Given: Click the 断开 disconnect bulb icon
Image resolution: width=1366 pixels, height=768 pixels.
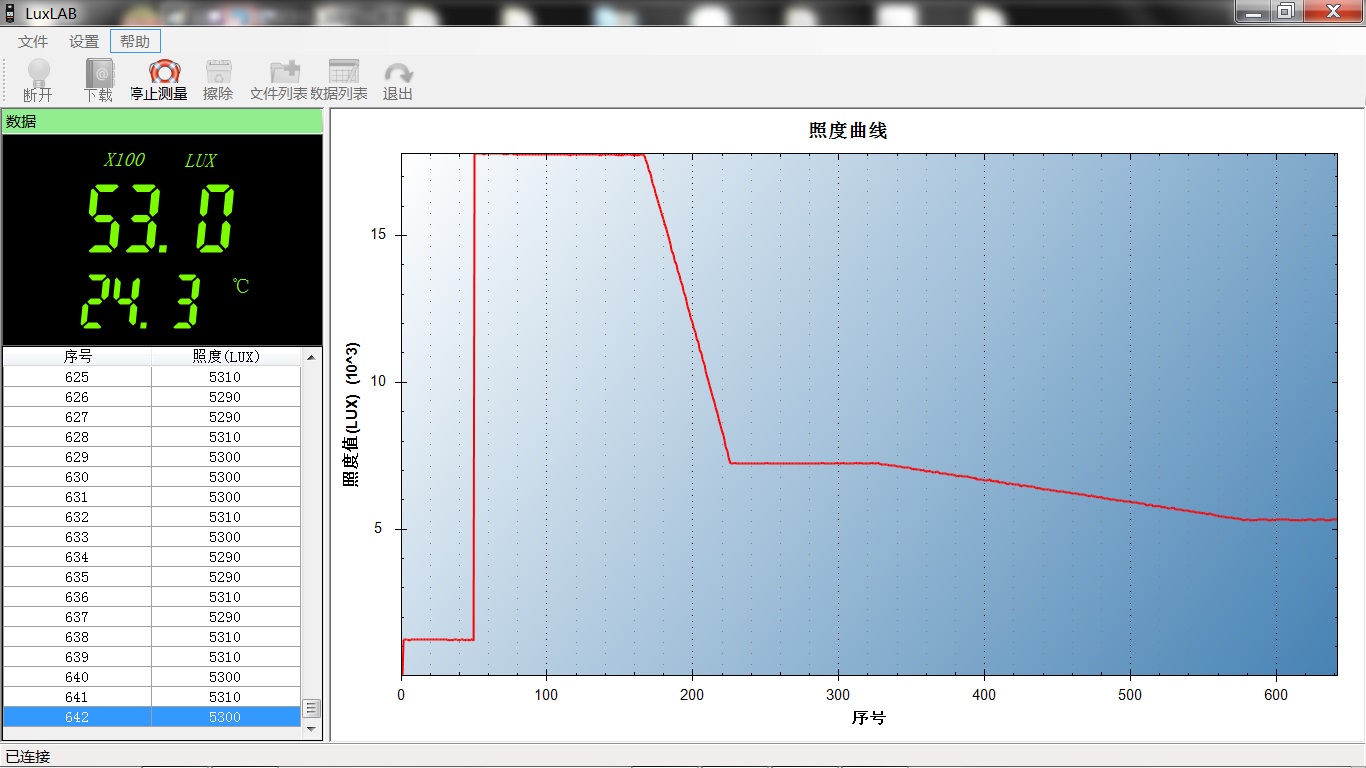Looking at the screenshot, I should click(x=38, y=73).
